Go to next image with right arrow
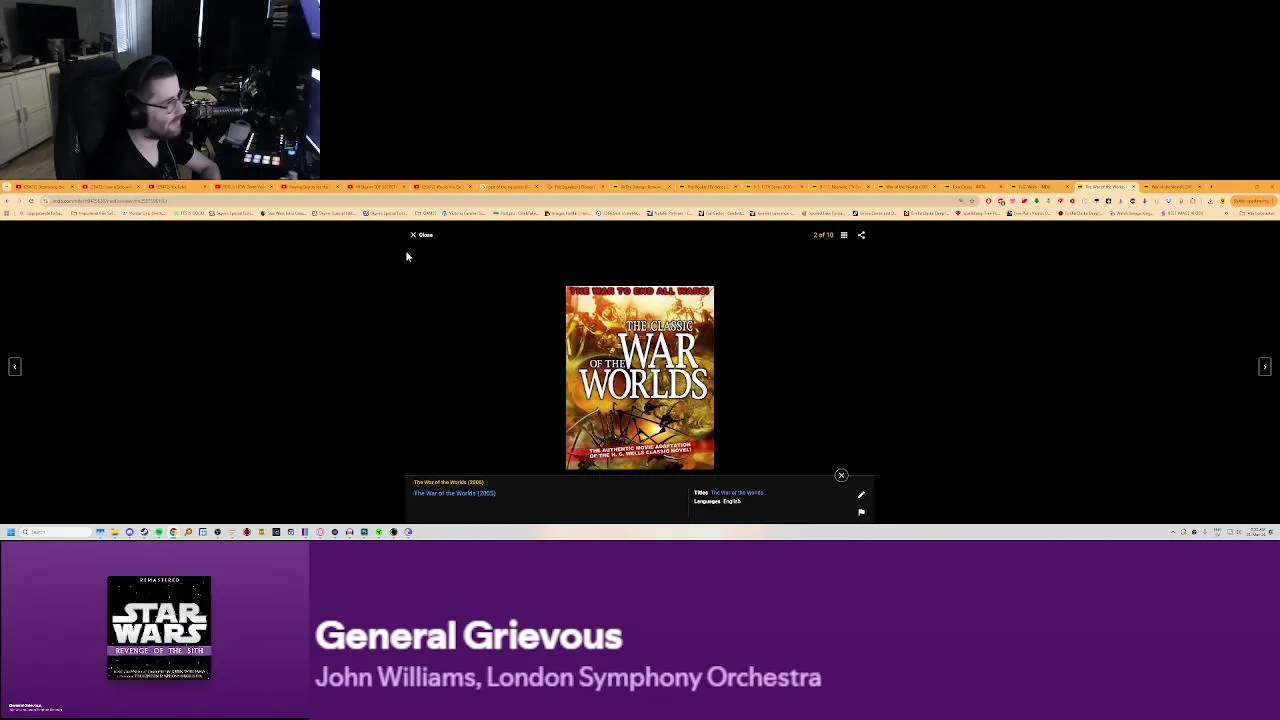 pos(1265,367)
